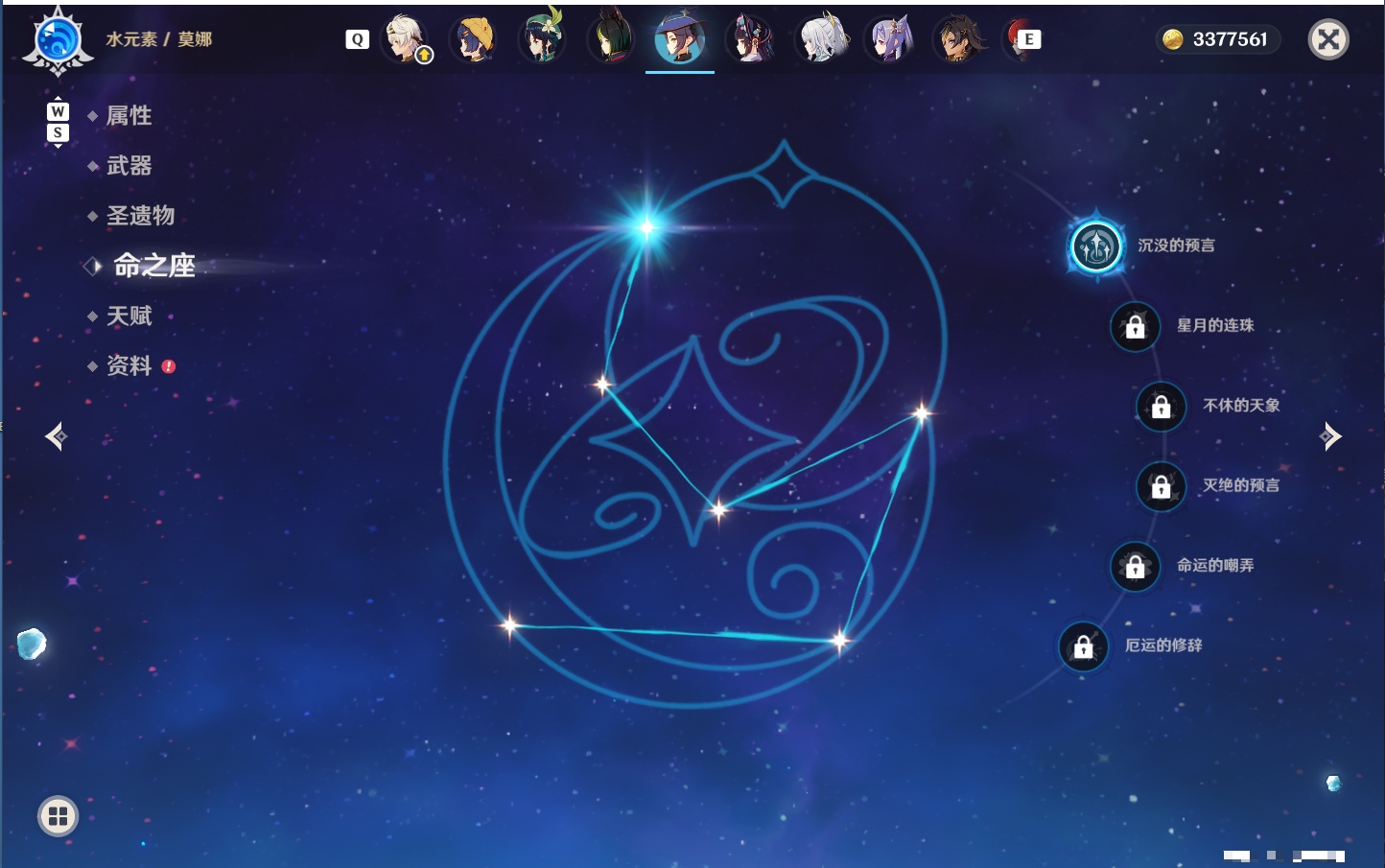The width and height of the screenshot is (1385, 868).
Task: Select the brown-haired character portrait
Action: (x=958, y=39)
